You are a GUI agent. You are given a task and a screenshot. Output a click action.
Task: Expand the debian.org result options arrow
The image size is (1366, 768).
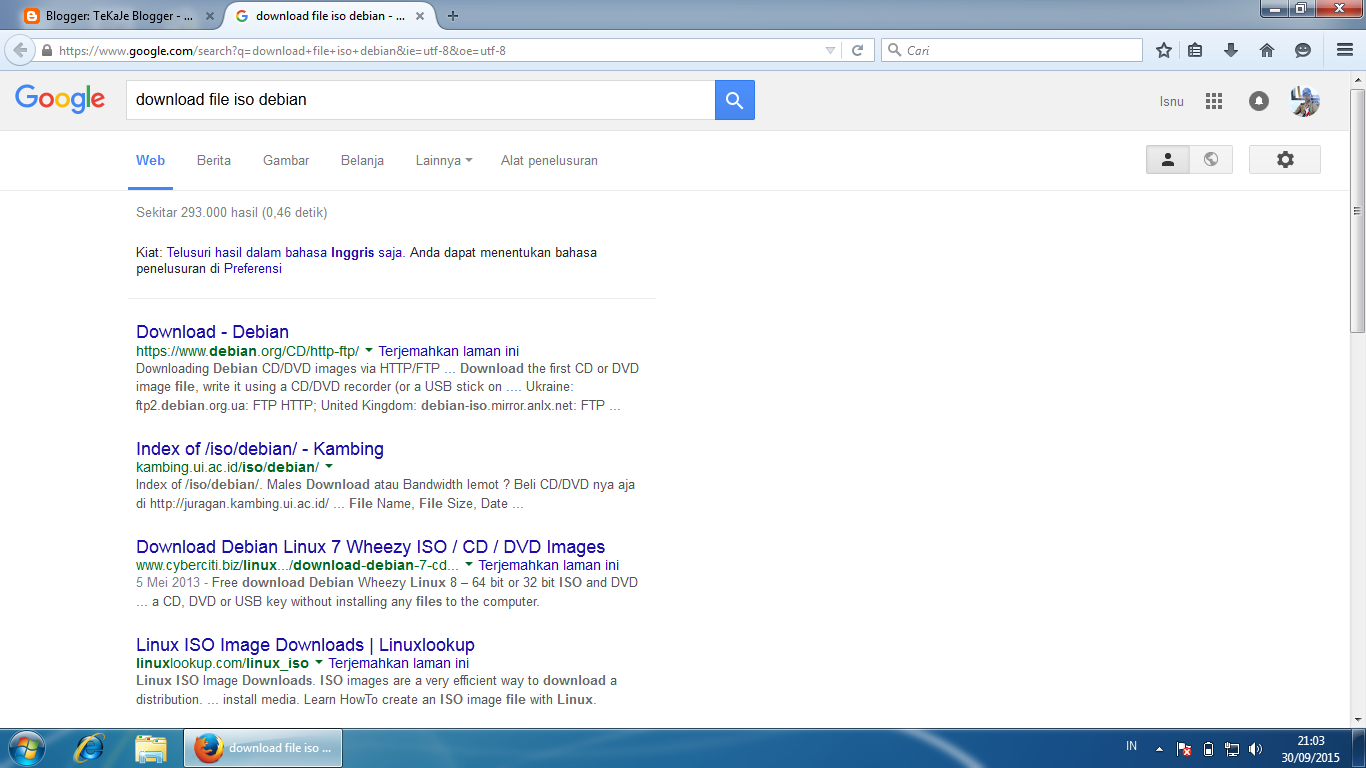[368, 351]
